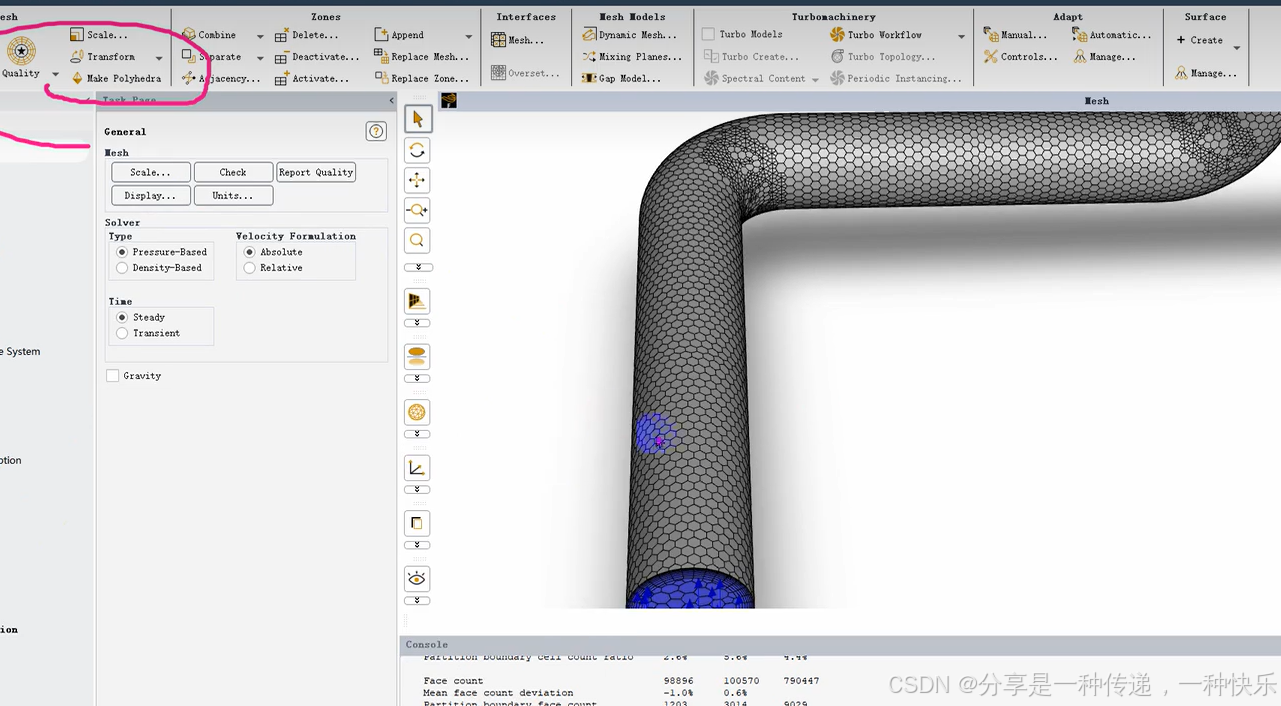Screen dimensions: 1281x706
Task: Open Replace Zone dialog
Action: pyautogui.click(x=421, y=78)
